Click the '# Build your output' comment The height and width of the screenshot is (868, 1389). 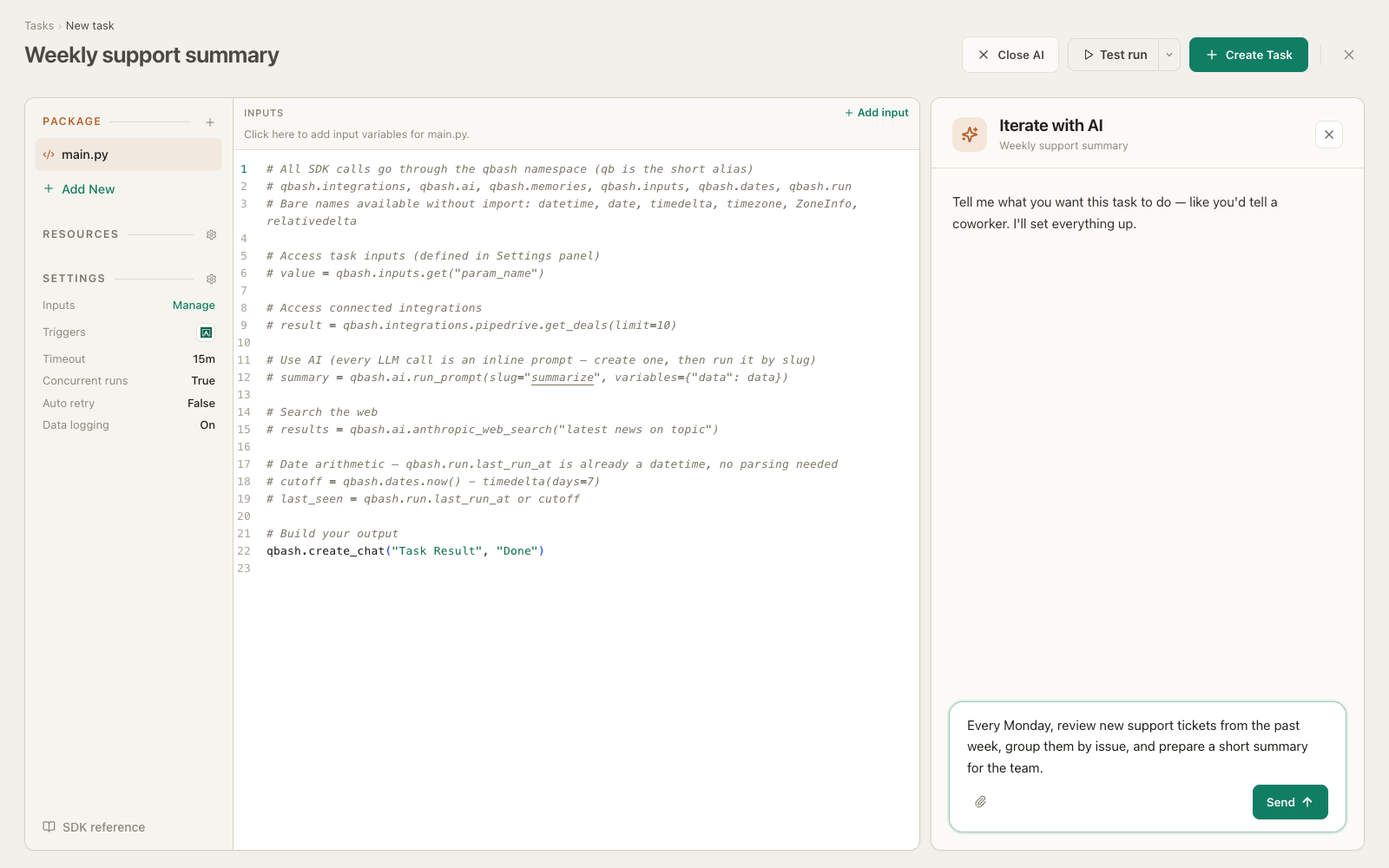coord(332,534)
